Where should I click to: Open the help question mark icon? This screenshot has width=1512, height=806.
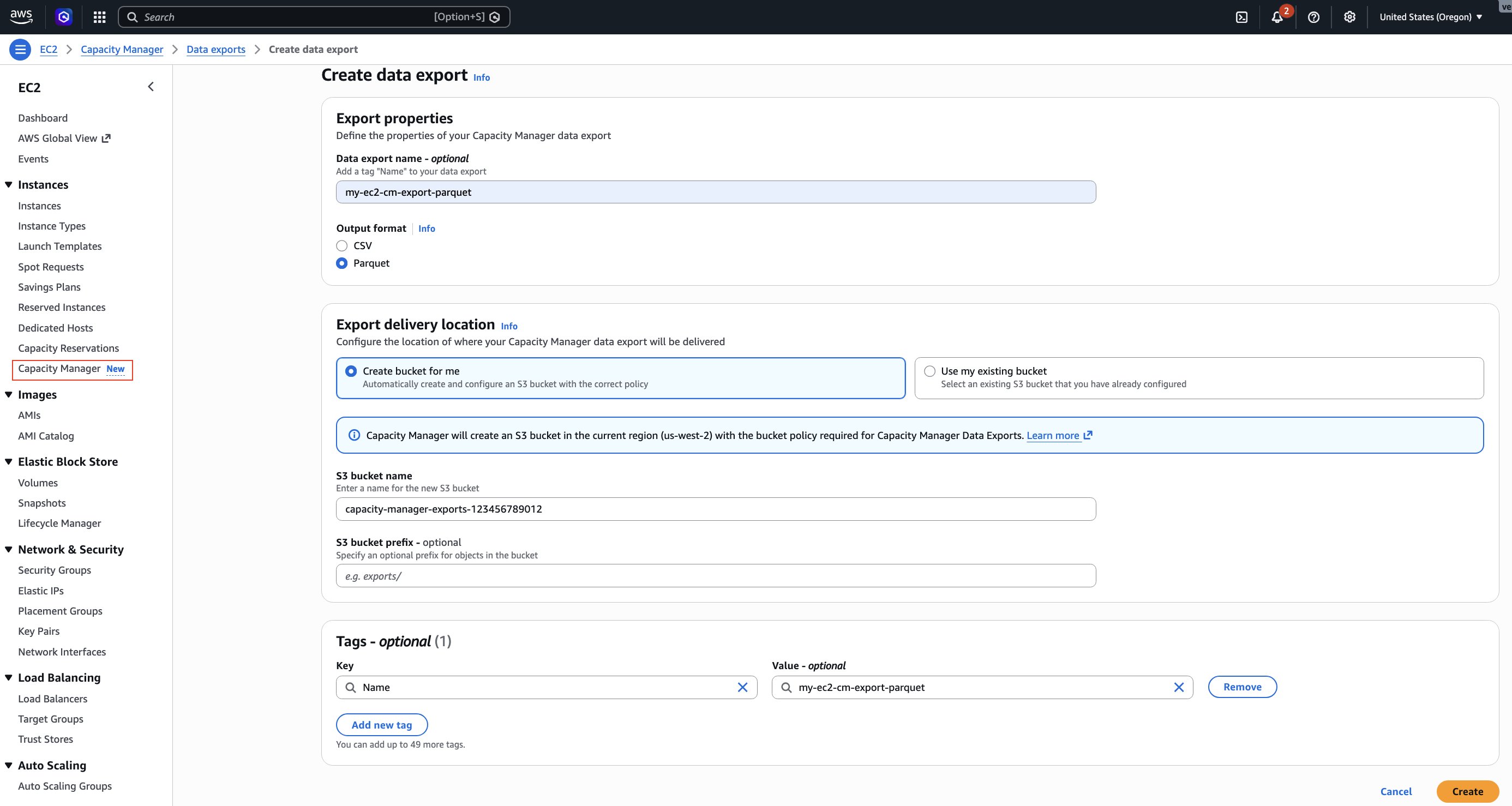(x=1313, y=17)
